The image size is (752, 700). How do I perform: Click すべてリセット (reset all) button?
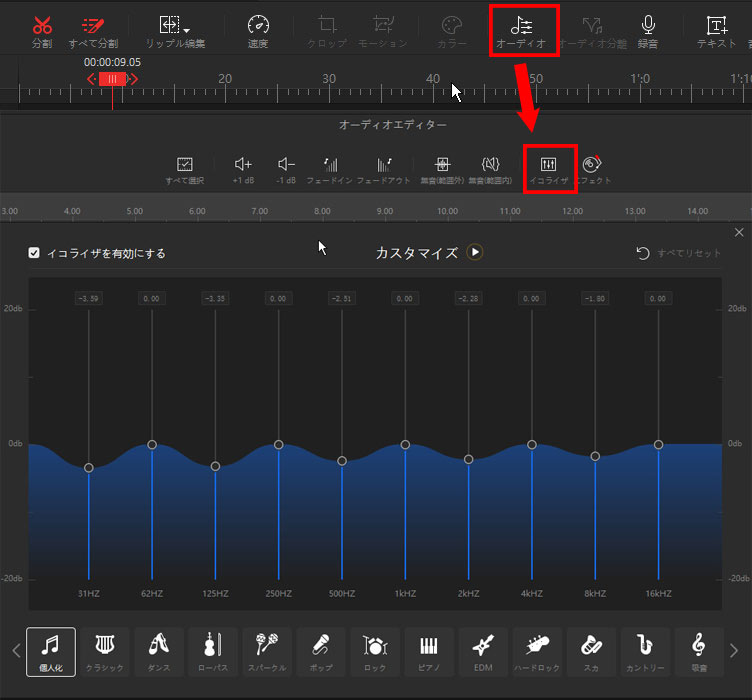678,253
